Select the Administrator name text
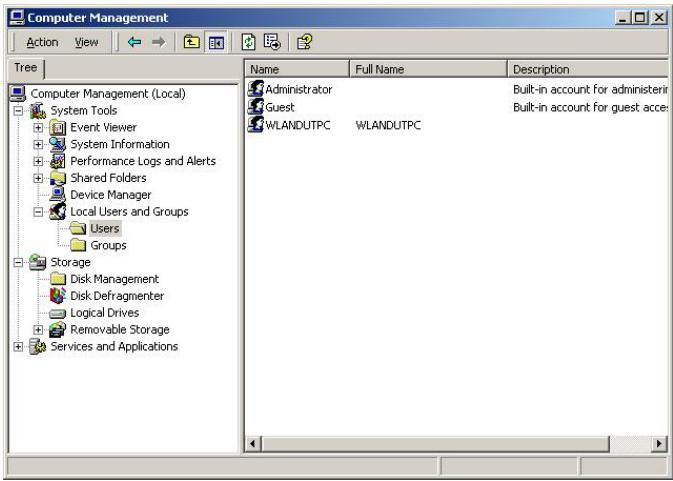 (299, 89)
